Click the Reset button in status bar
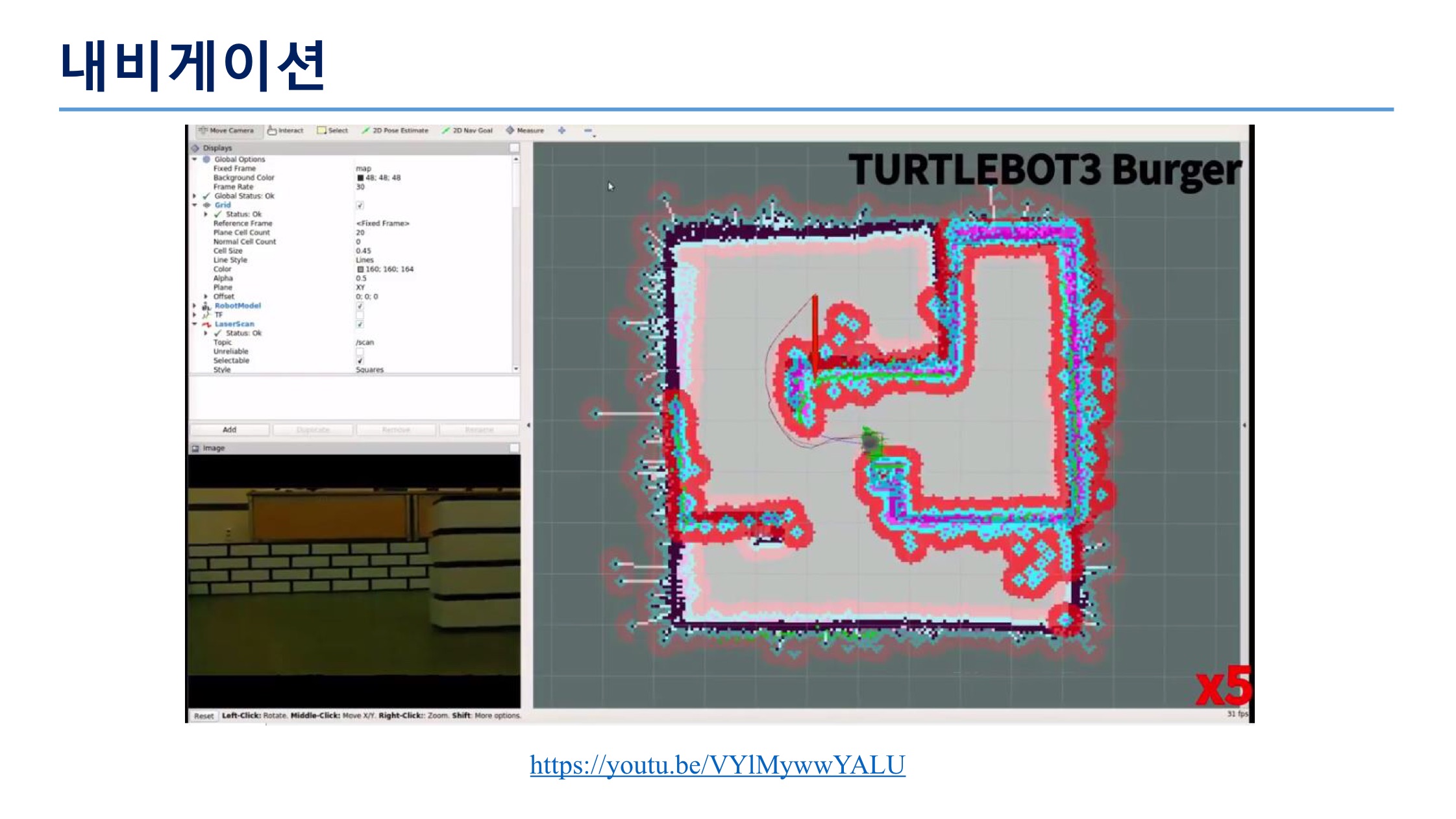Screen dimensions: 1456x819 204,716
